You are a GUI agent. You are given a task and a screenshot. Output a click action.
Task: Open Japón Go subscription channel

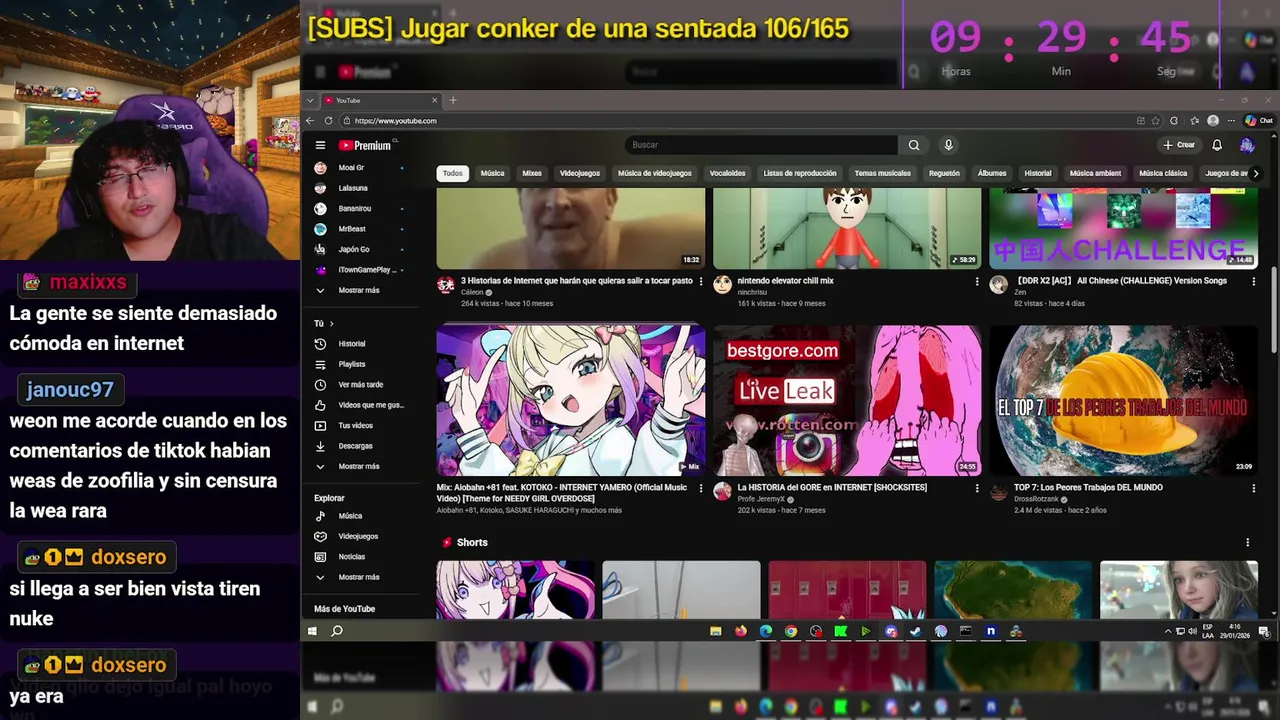(353, 249)
